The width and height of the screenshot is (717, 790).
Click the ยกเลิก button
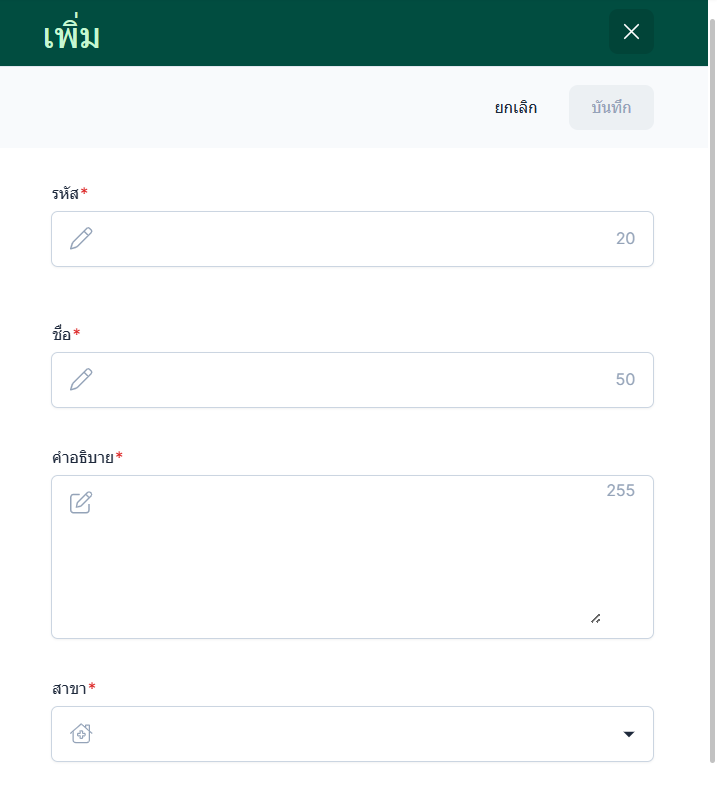(516, 108)
